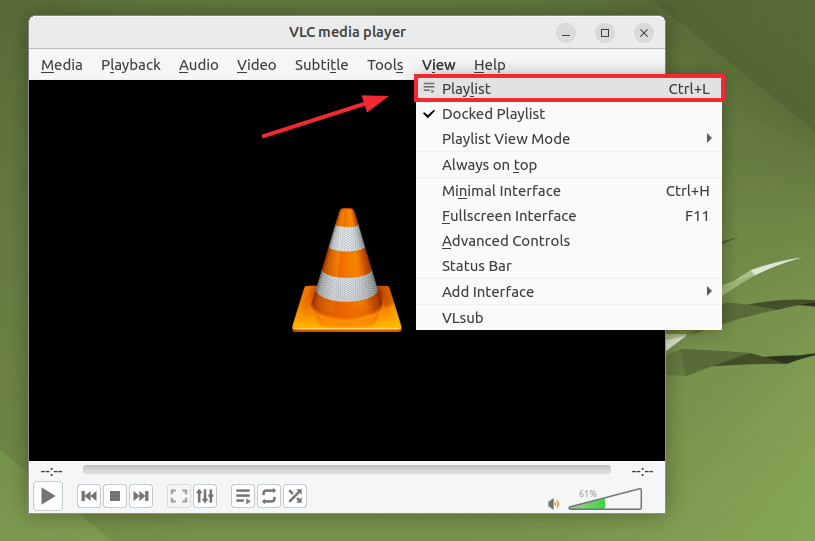Image resolution: width=815 pixels, height=541 pixels.
Task: Open the Playback menu
Action: click(130, 65)
